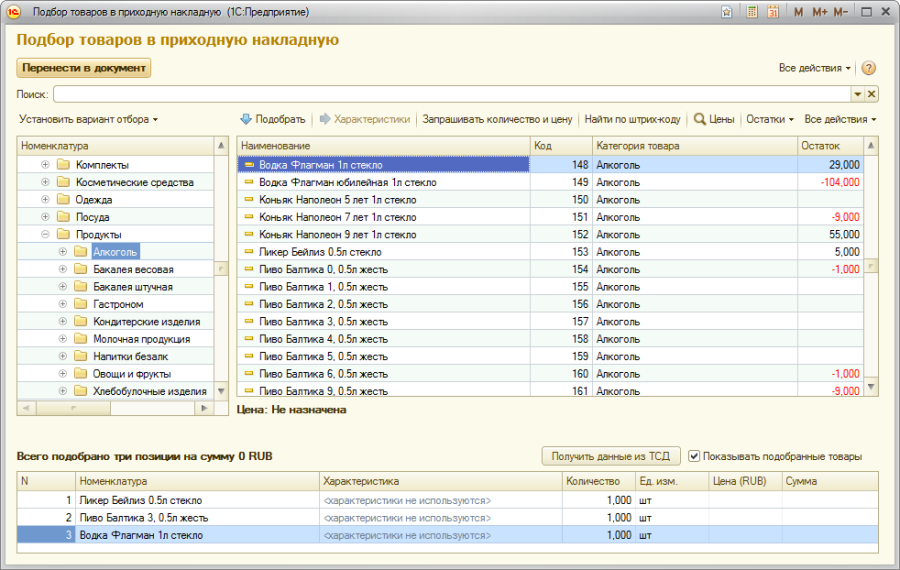
Task: Expand Бакалея весовая subfolder node
Action: [63, 269]
